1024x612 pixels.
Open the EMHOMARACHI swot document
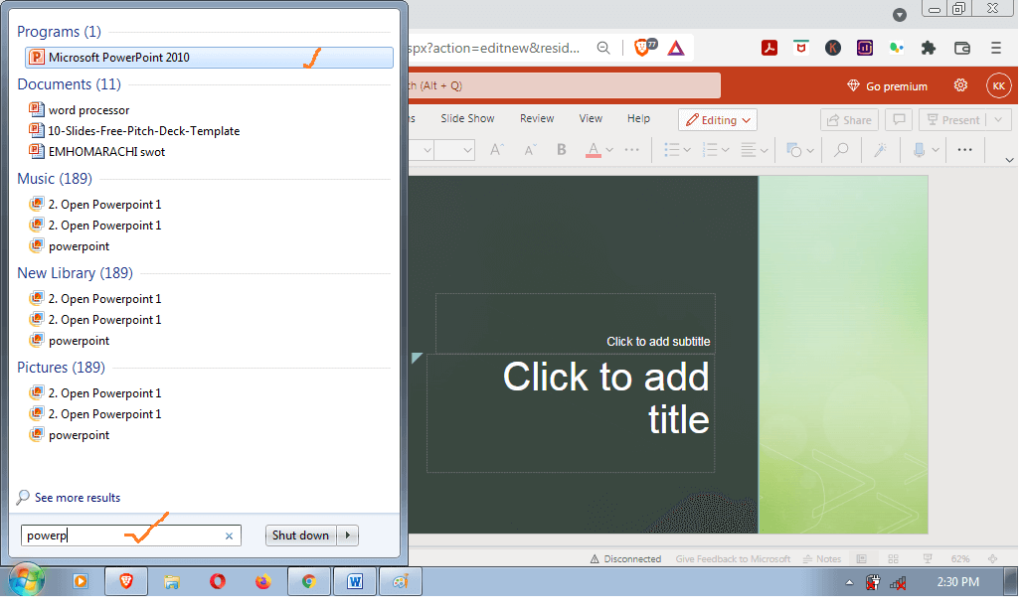[x=106, y=152]
